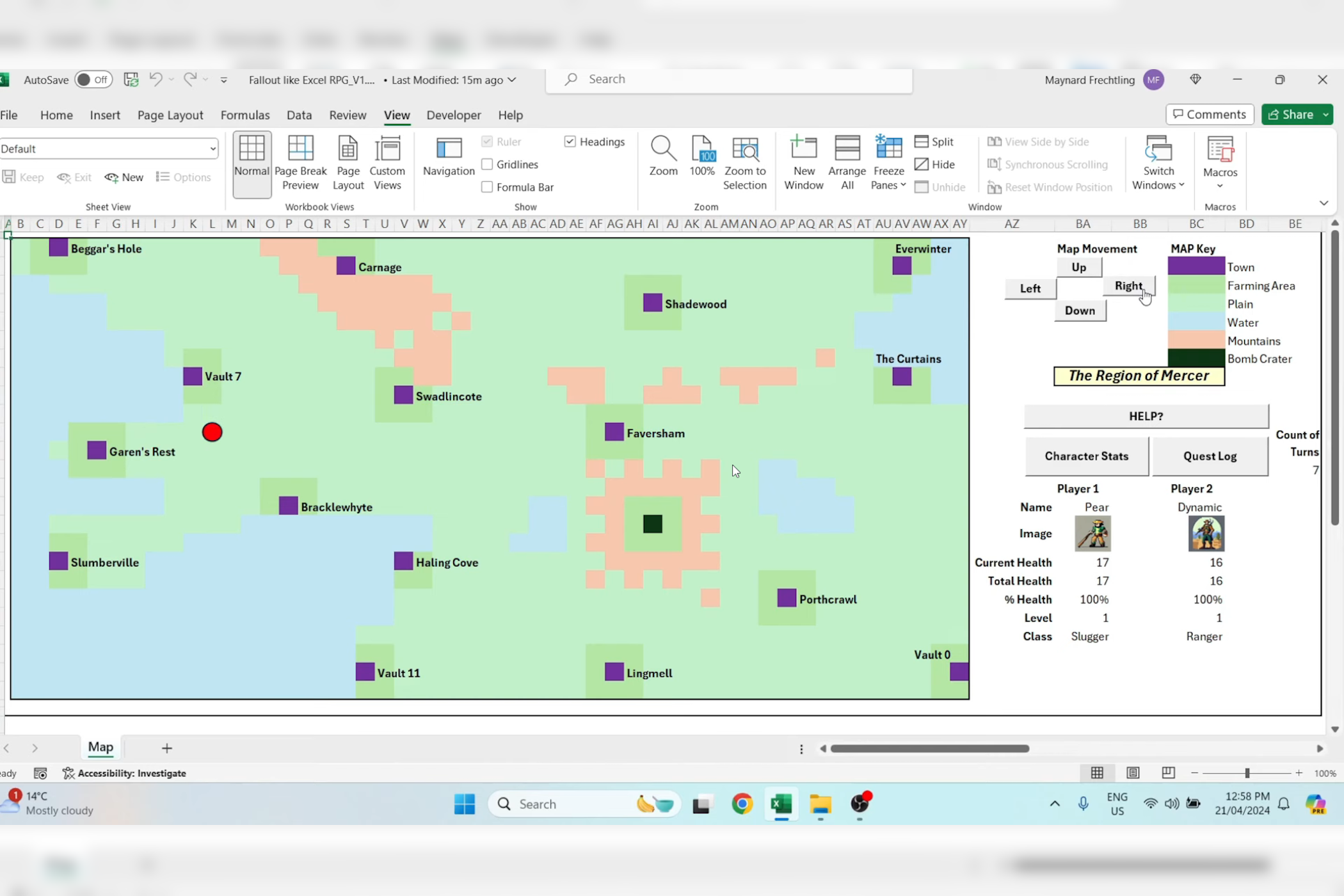1344x896 pixels.
Task: Open the Default sheet view dropdown
Action: pyautogui.click(x=212, y=148)
